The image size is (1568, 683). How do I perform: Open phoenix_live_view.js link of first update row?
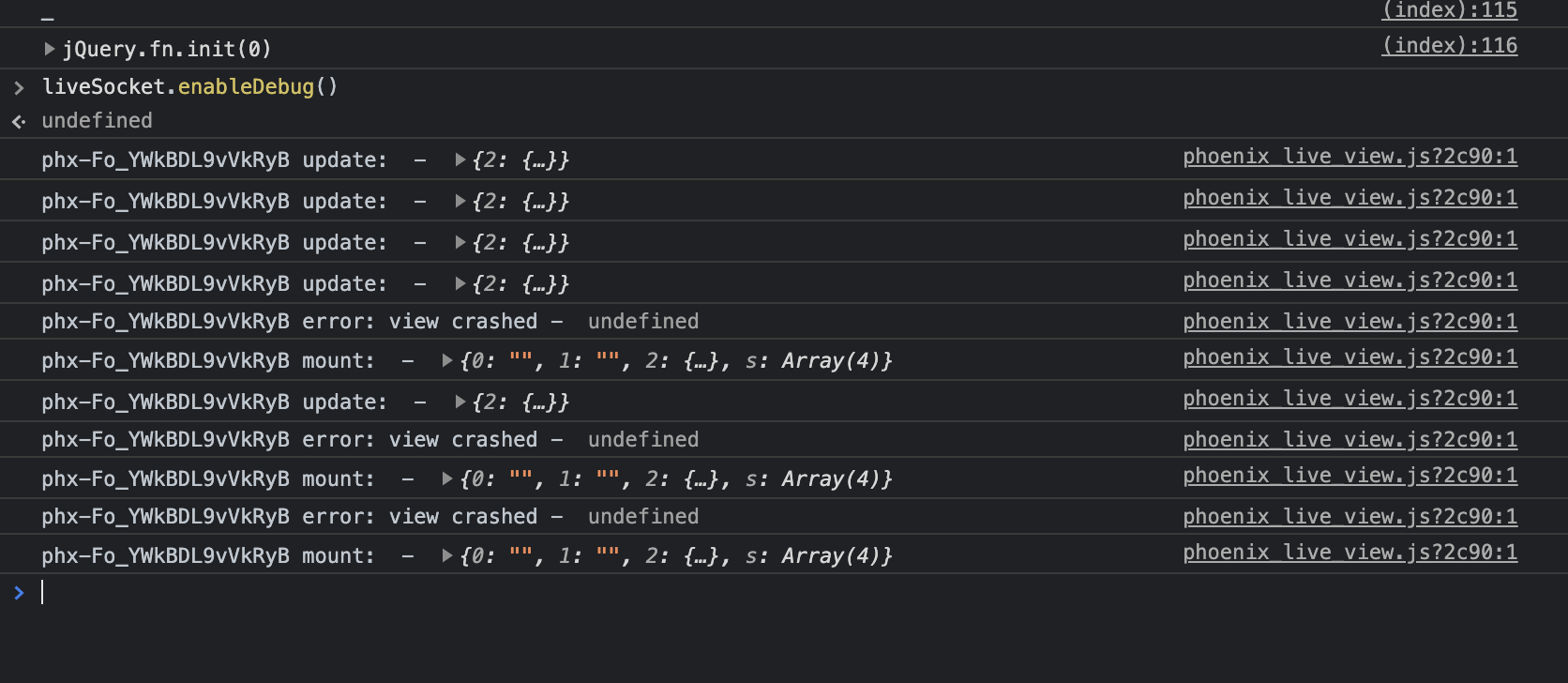[1350, 157]
